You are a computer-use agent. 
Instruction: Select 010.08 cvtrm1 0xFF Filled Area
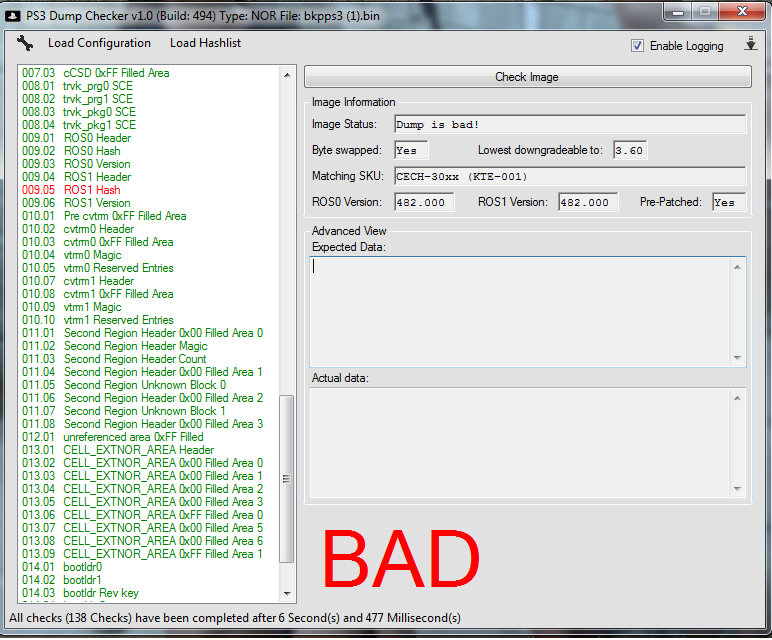click(97, 294)
